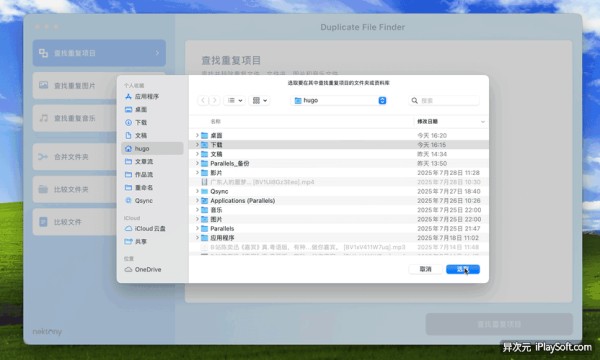
Task: Click the blue 选取 button
Action: [x=463, y=269]
